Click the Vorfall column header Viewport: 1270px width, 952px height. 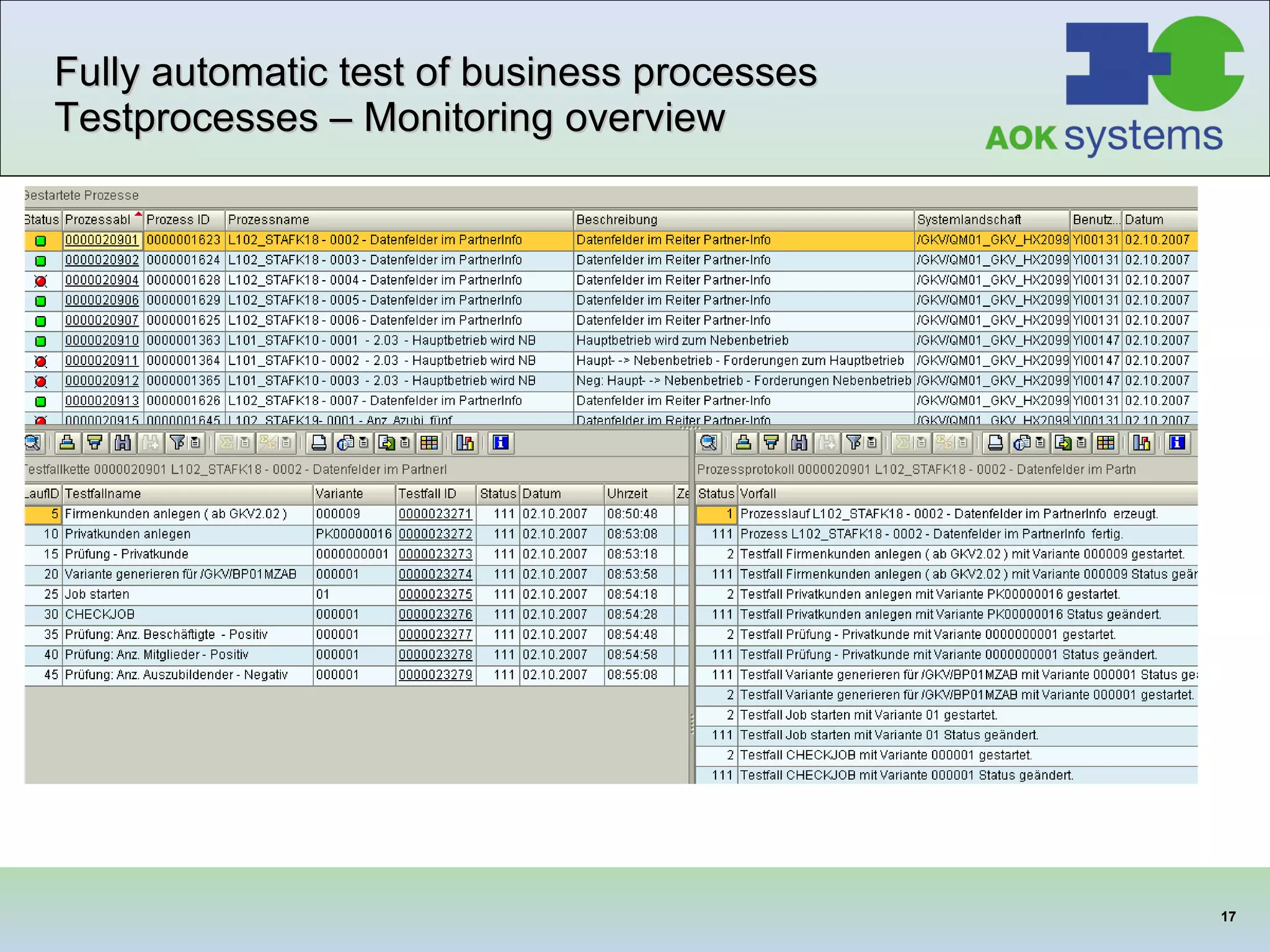pos(967,494)
